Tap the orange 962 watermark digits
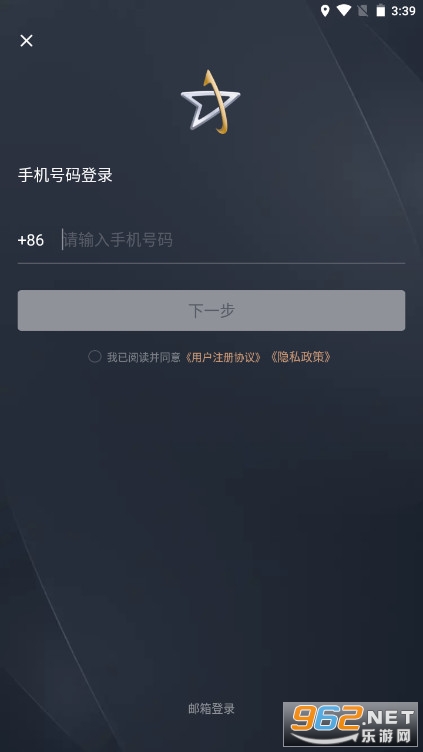The width and height of the screenshot is (423, 752). (327, 717)
